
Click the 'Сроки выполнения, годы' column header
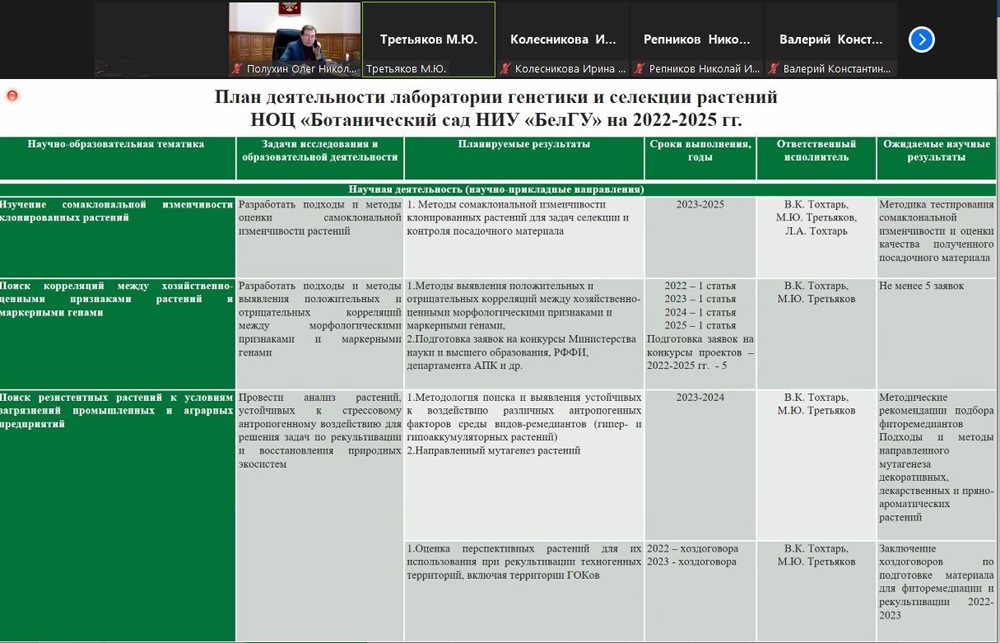click(700, 151)
